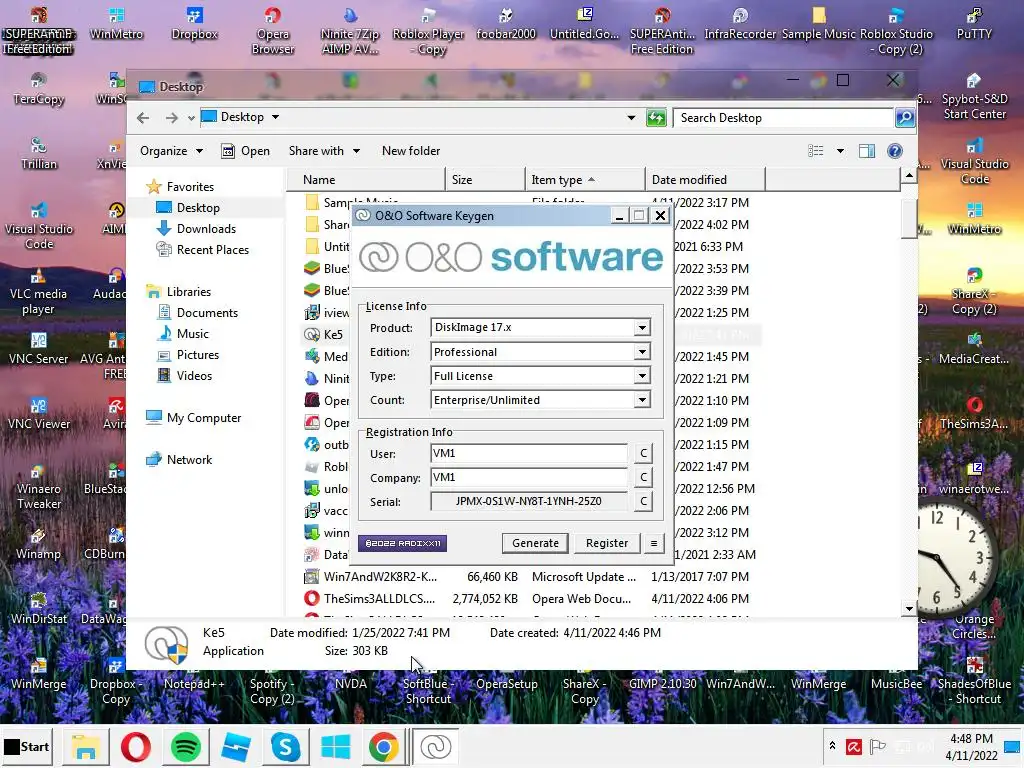Select the TheSims3ALLDLCS.... file row
The height and width of the screenshot is (768, 1024).
pos(530,599)
